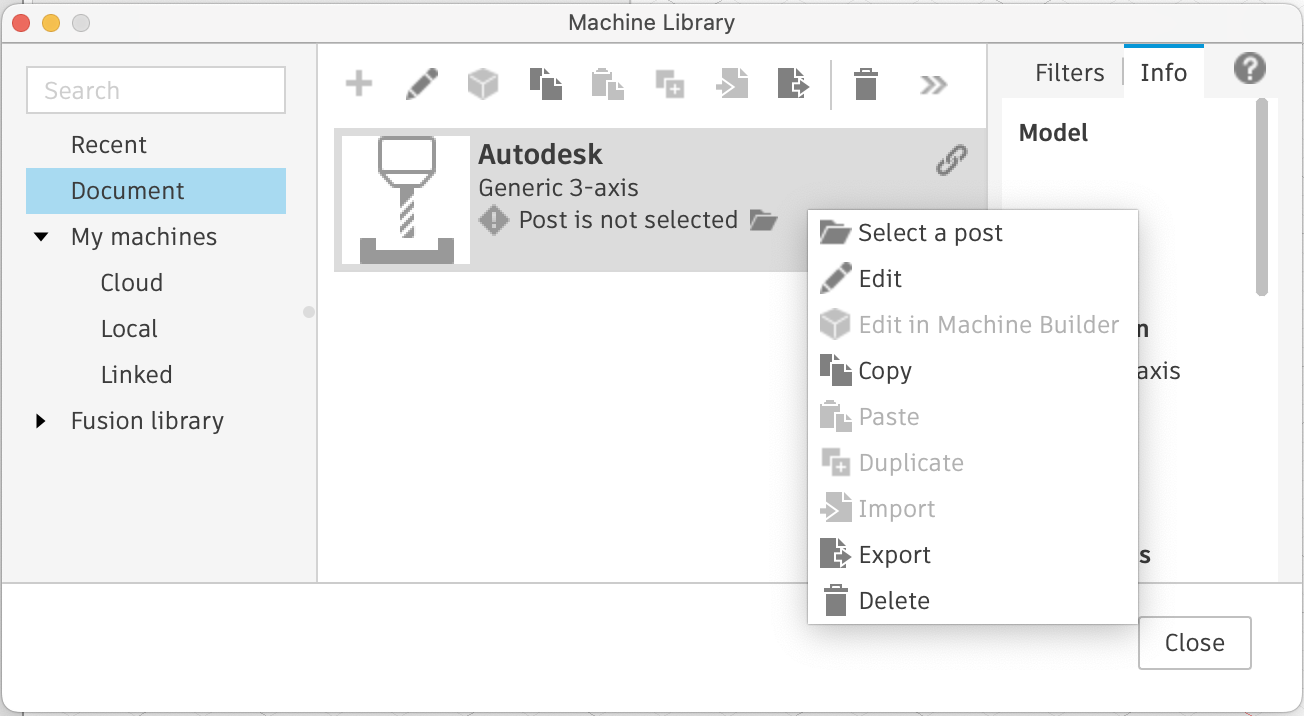Click the double-chevron overflow toolbar control
Screen dimensions: 1304x716
pyautogui.click(x=933, y=84)
